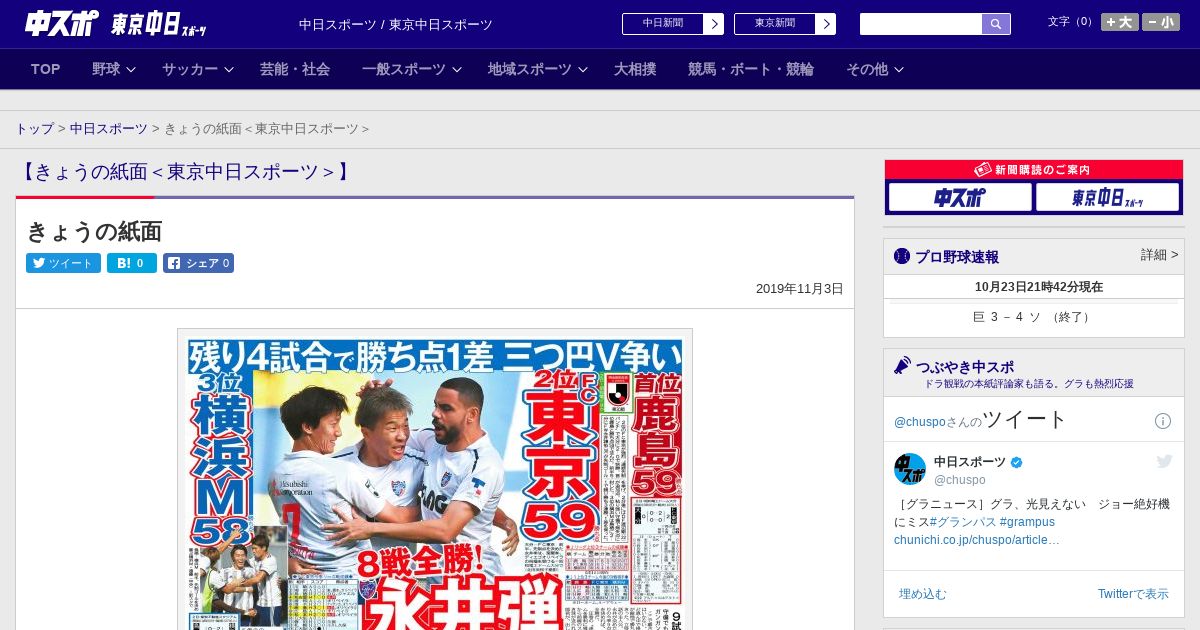Click the Hatena B! bookmark button

pos(132,263)
